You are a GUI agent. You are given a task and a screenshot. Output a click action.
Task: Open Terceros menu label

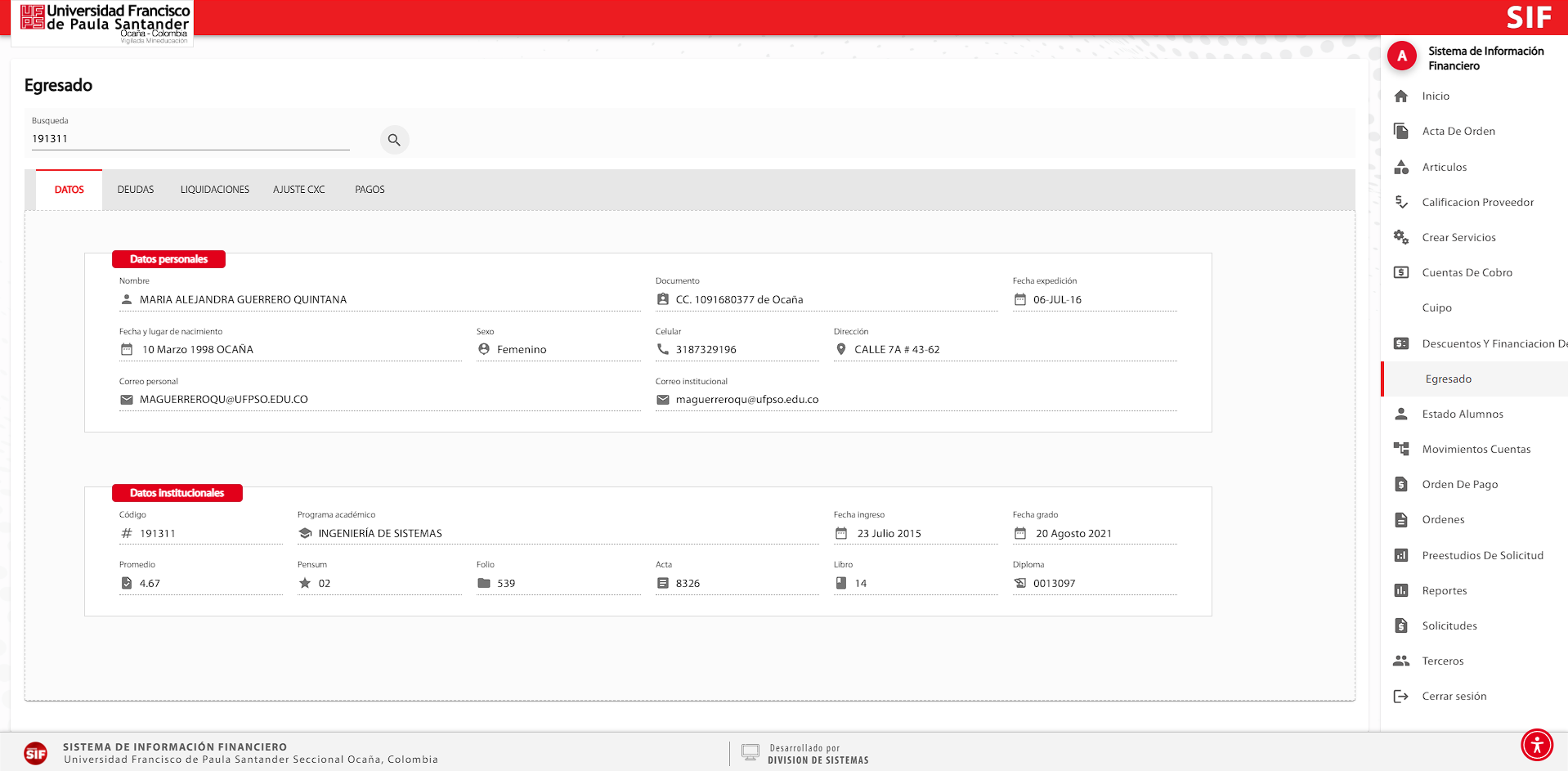(1443, 661)
